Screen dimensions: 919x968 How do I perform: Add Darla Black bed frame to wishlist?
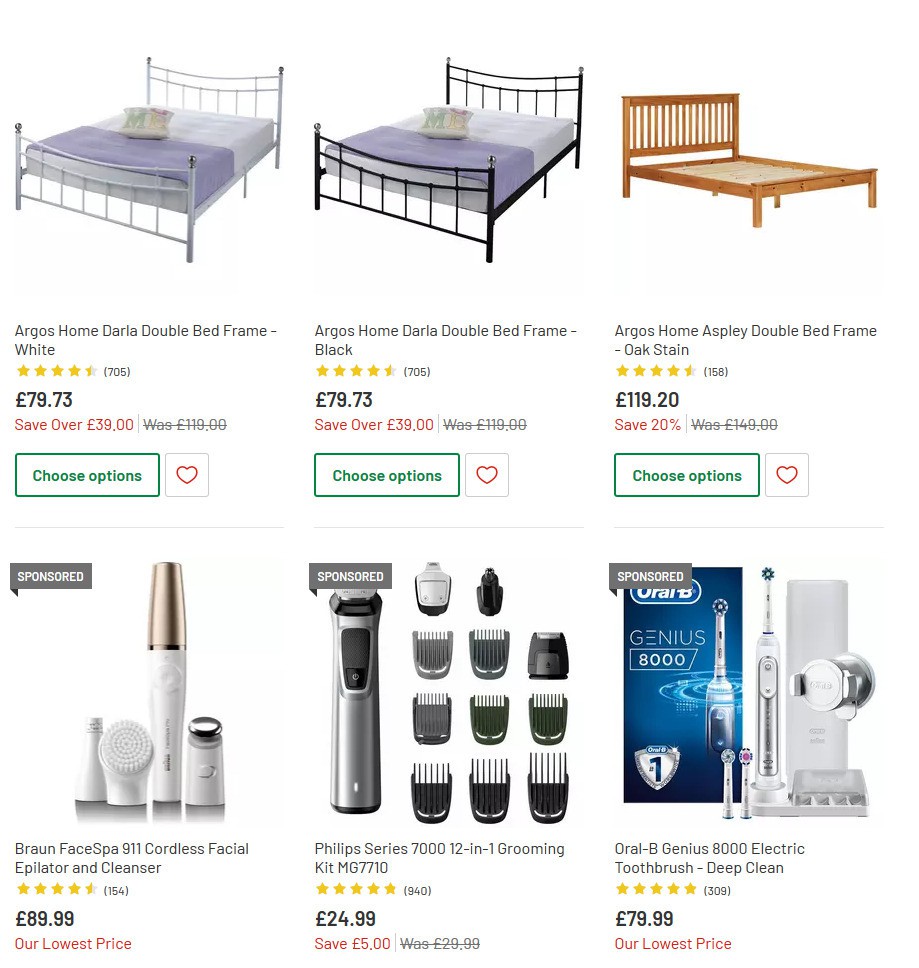(x=487, y=475)
